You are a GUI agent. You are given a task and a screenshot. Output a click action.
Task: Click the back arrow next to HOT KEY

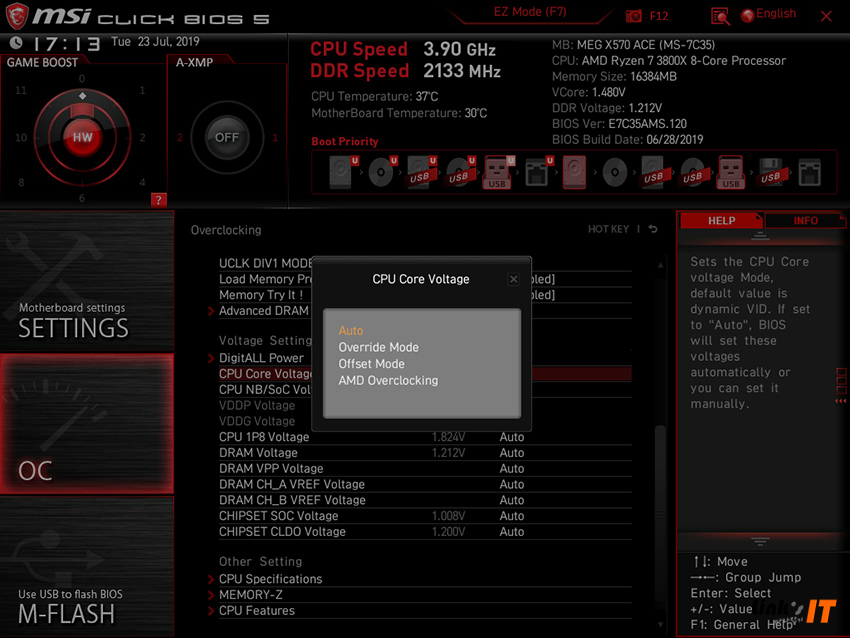click(x=653, y=229)
